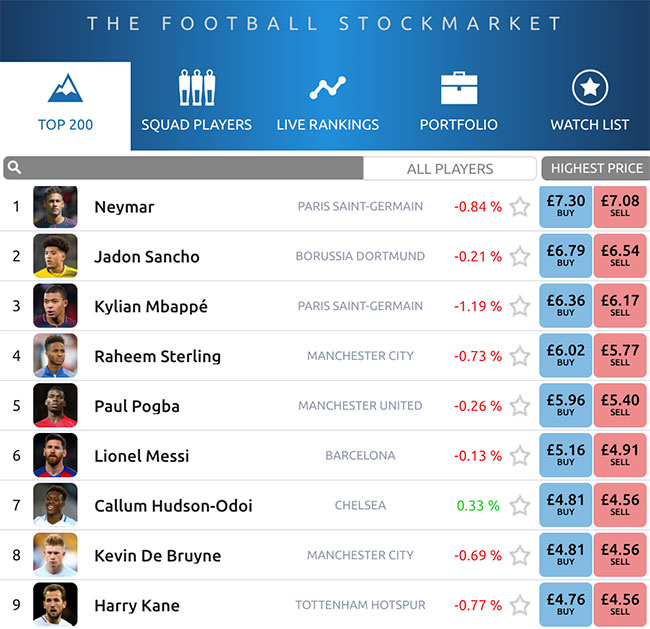650x629 pixels.
Task: Toggle watch star for Paul Pogba
Action: coord(520,406)
